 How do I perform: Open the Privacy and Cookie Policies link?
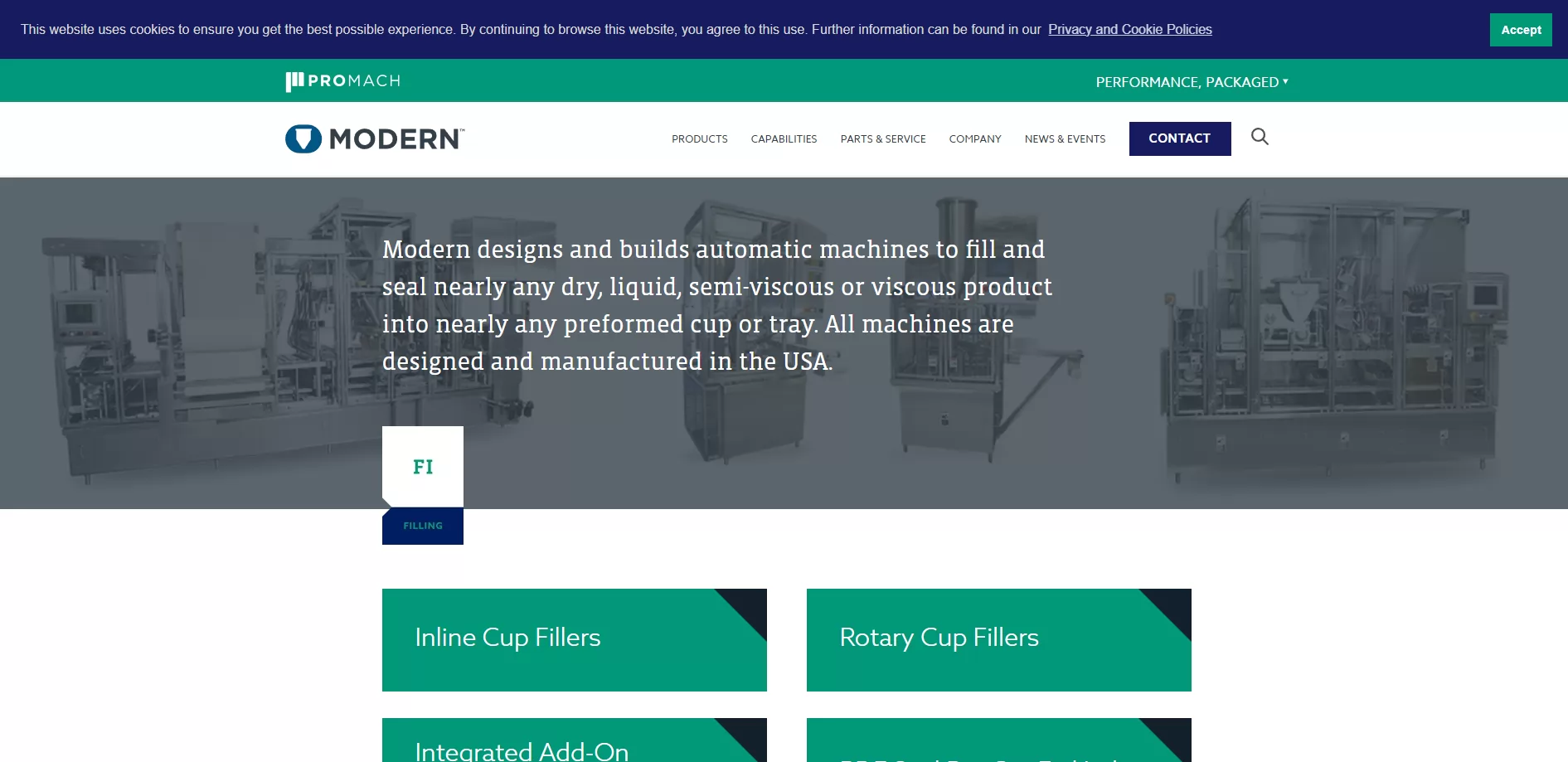tap(1129, 30)
